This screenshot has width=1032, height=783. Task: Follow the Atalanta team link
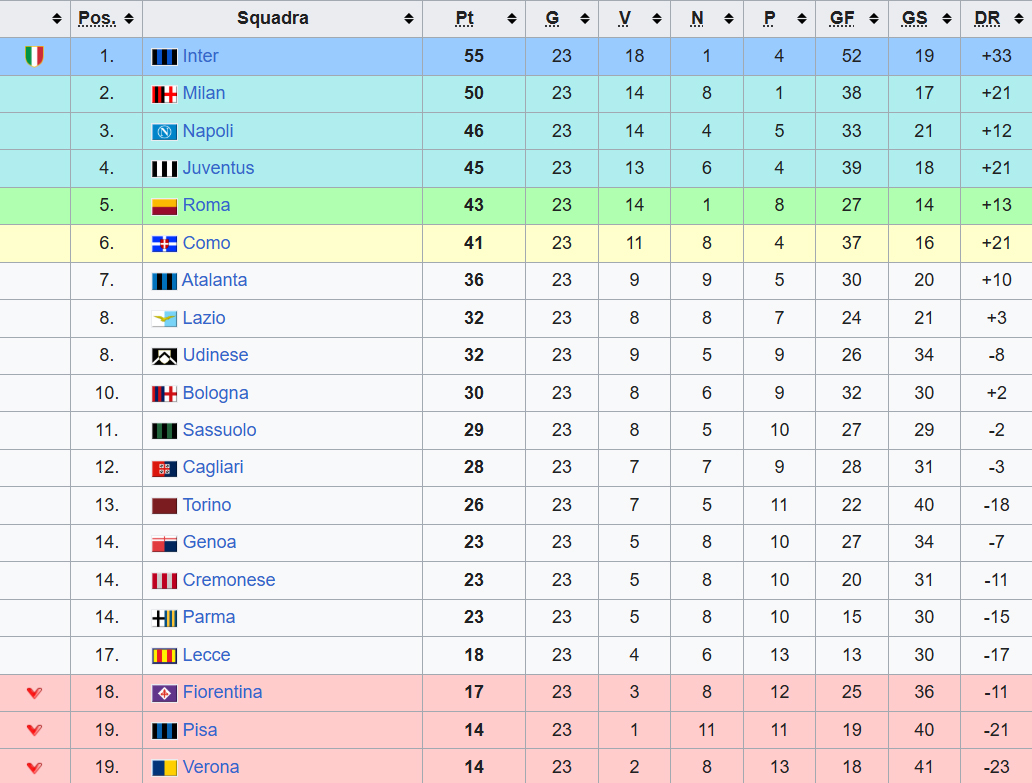[x=214, y=281]
